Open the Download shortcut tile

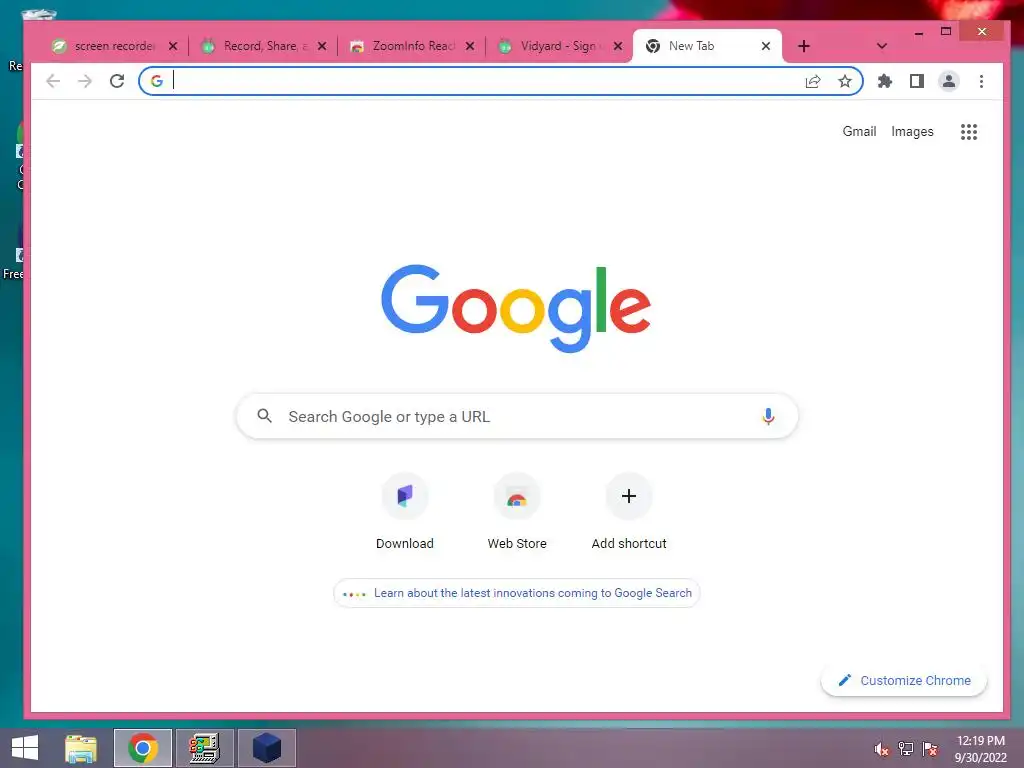[405, 513]
